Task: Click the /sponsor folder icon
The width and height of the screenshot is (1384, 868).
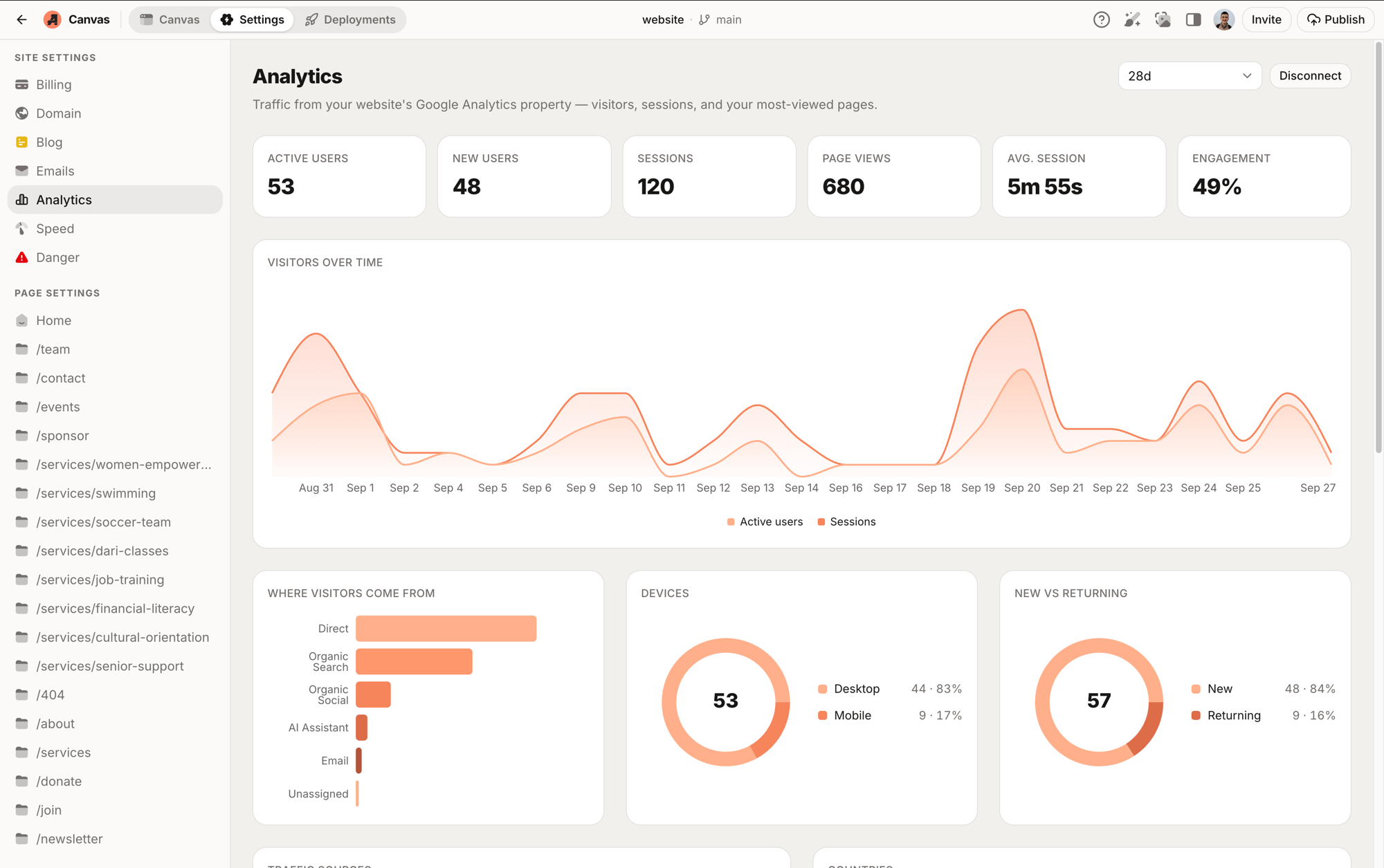Action: click(22, 436)
